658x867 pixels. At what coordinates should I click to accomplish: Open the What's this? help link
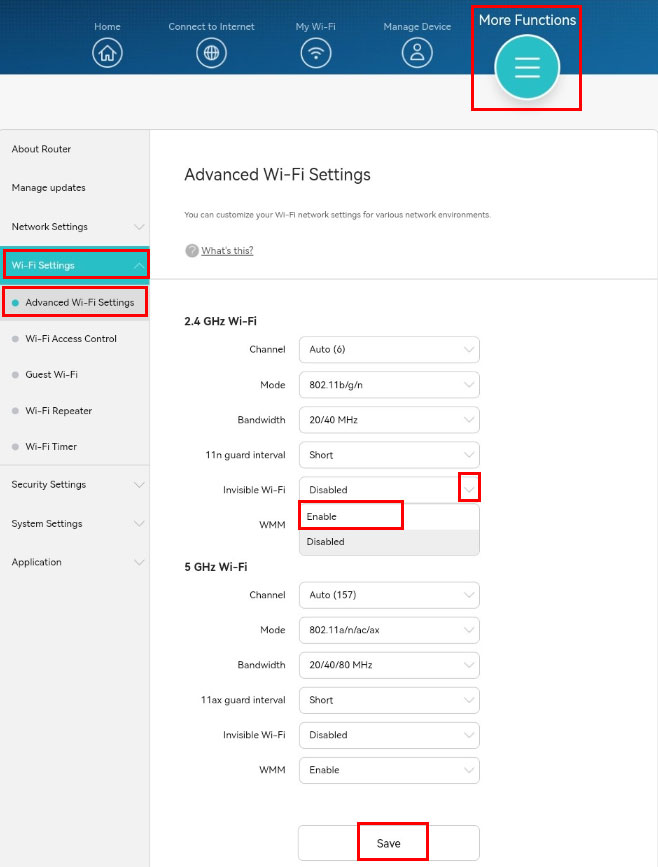(227, 251)
